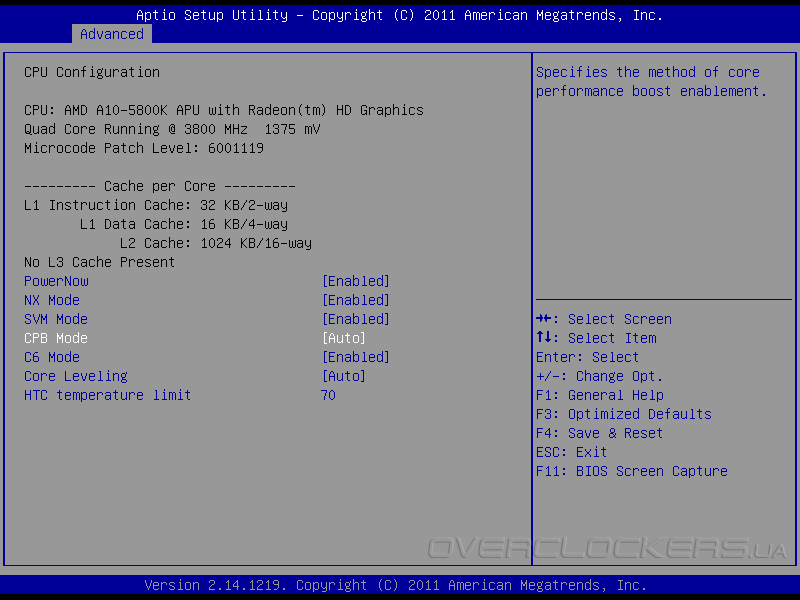Open the SVM Mode [Enabled] value
The height and width of the screenshot is (600, 800).
click(356, 319)
